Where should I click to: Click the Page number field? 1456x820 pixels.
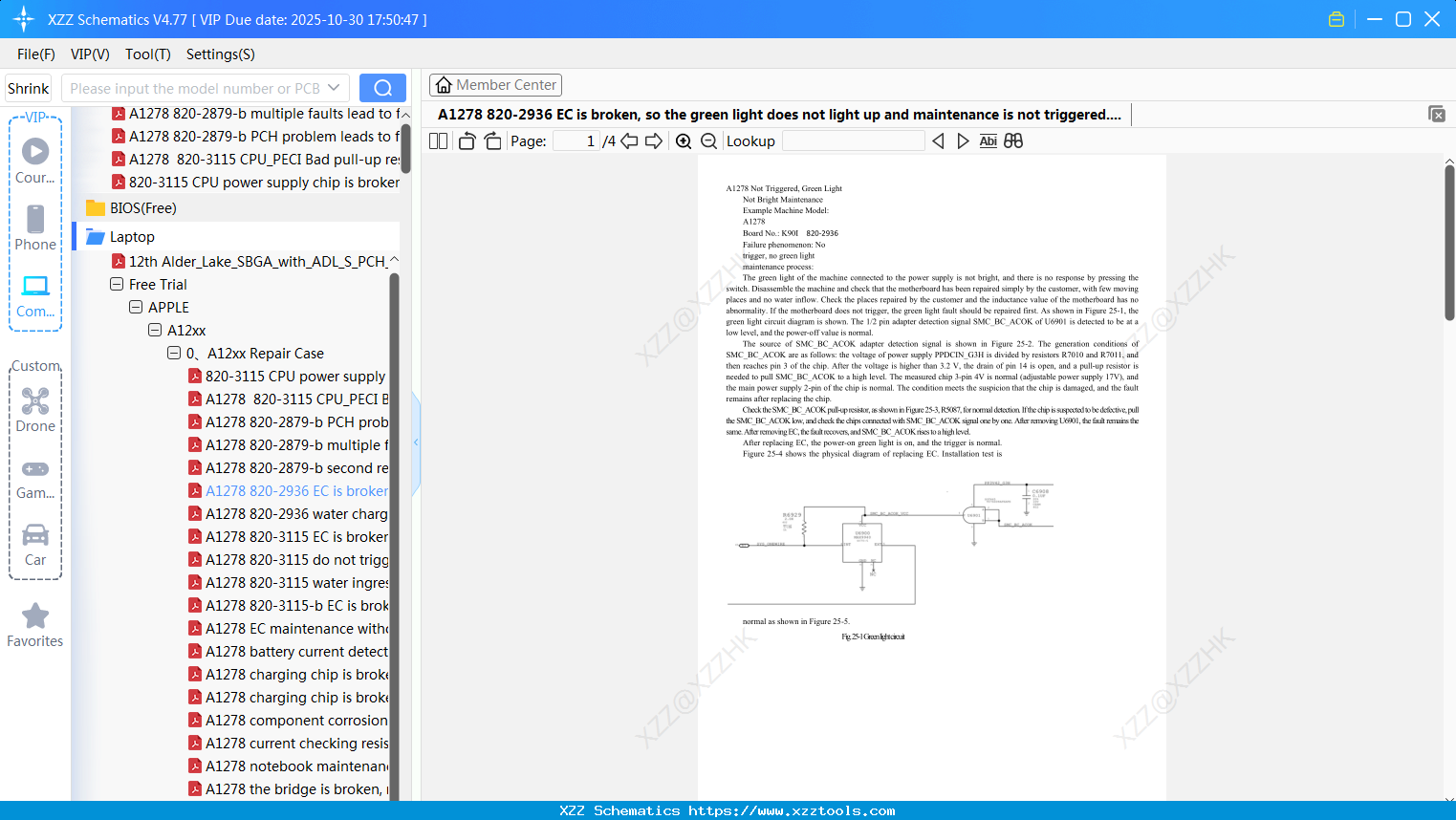pos(576,141)
